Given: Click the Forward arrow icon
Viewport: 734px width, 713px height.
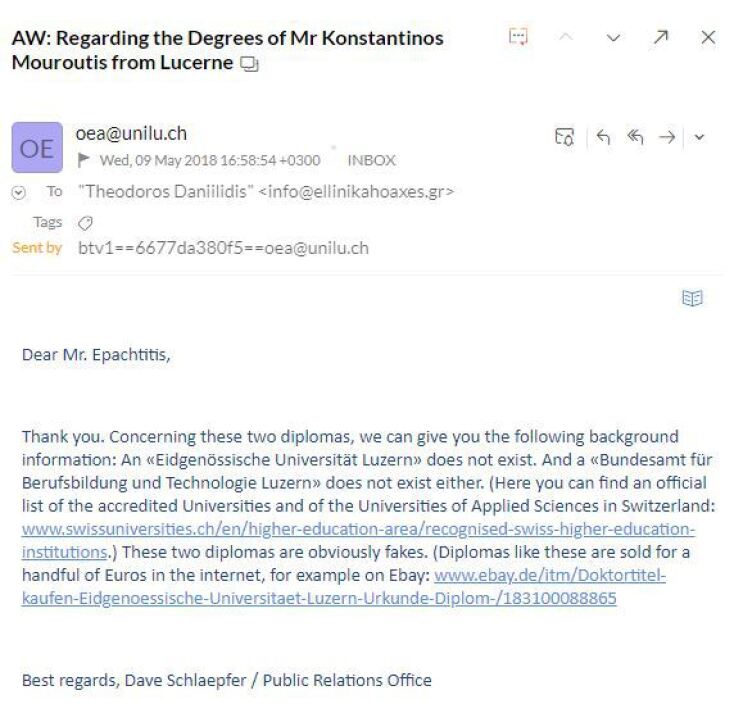Looking at the screenshot, I should tap(666, 138).
